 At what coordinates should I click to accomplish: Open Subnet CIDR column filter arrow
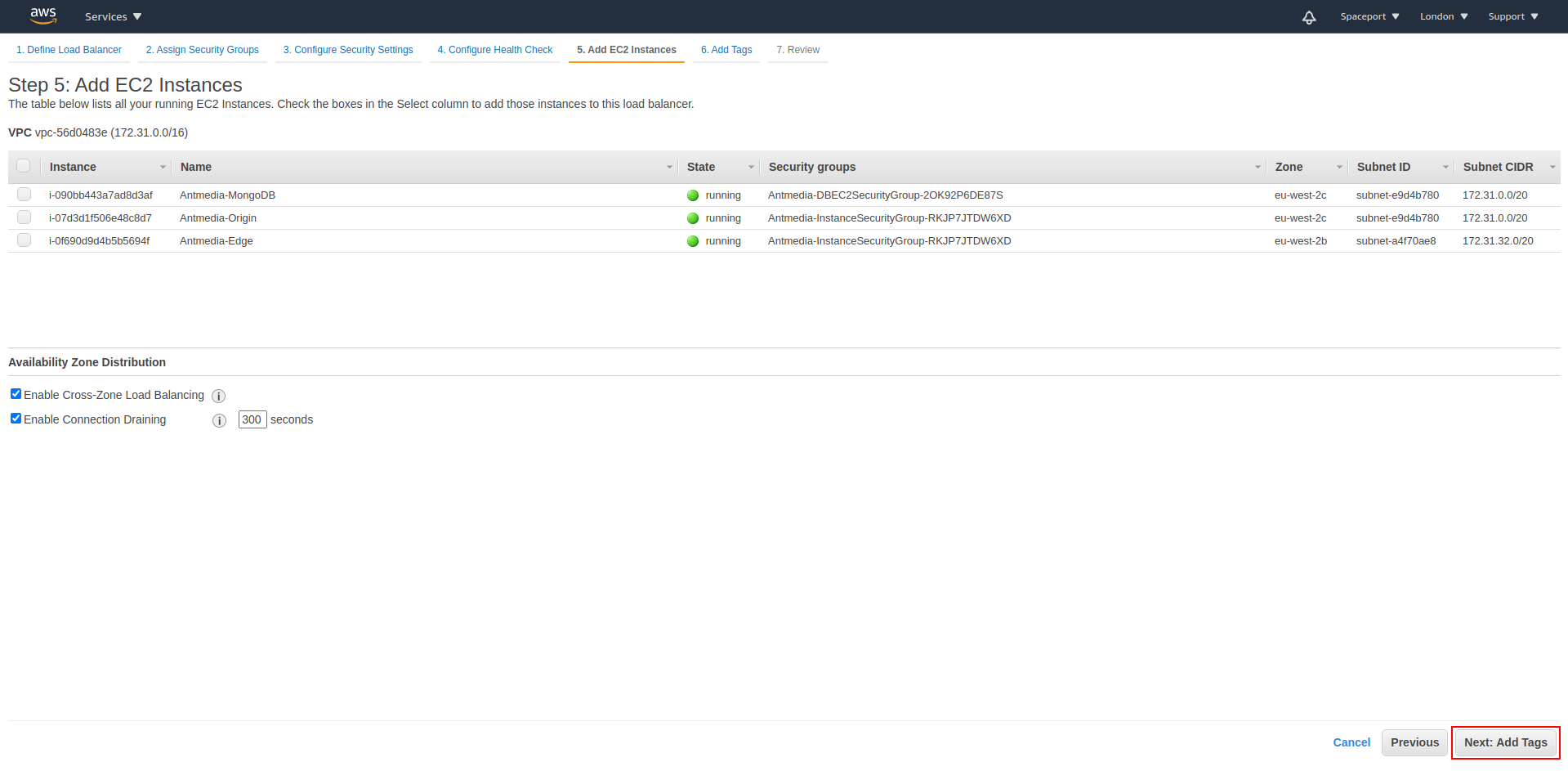1552,167
